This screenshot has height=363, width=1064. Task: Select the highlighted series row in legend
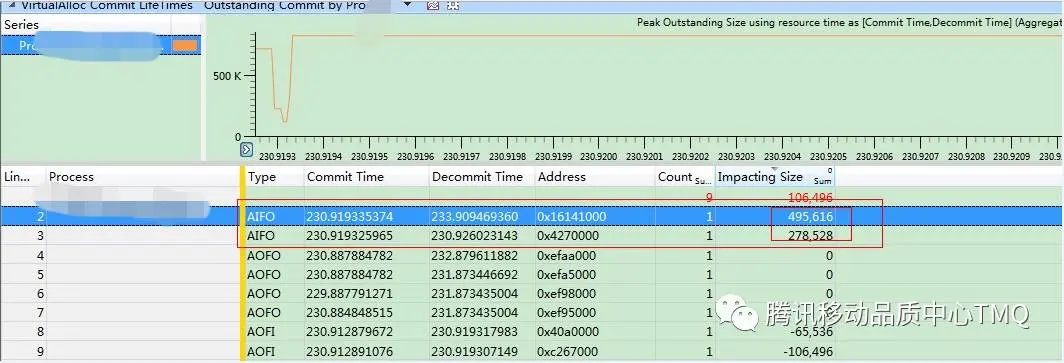point(100,45)
